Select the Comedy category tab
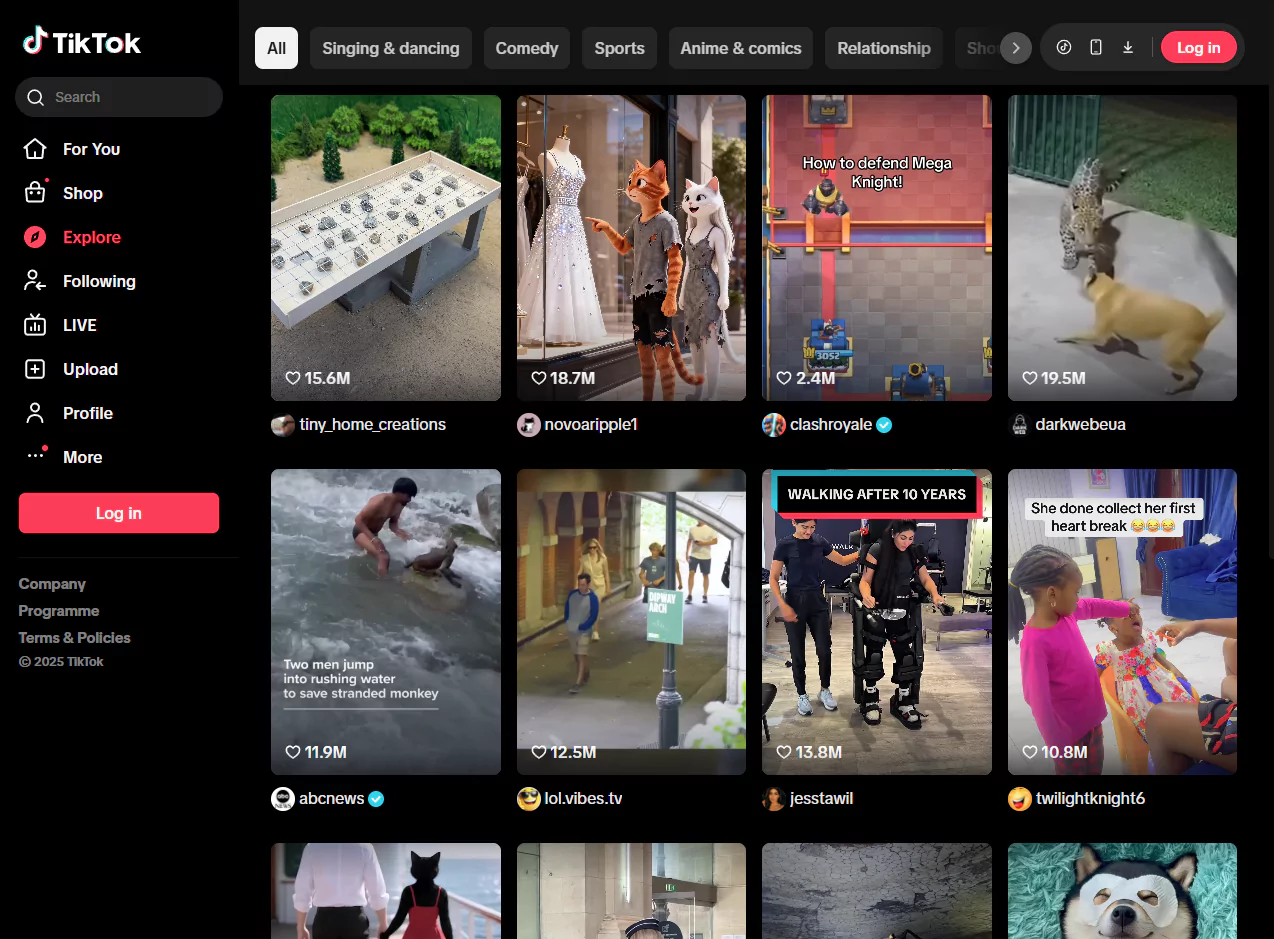The width and height of the screenshot is (1274, 939). (x=526, y=48)
